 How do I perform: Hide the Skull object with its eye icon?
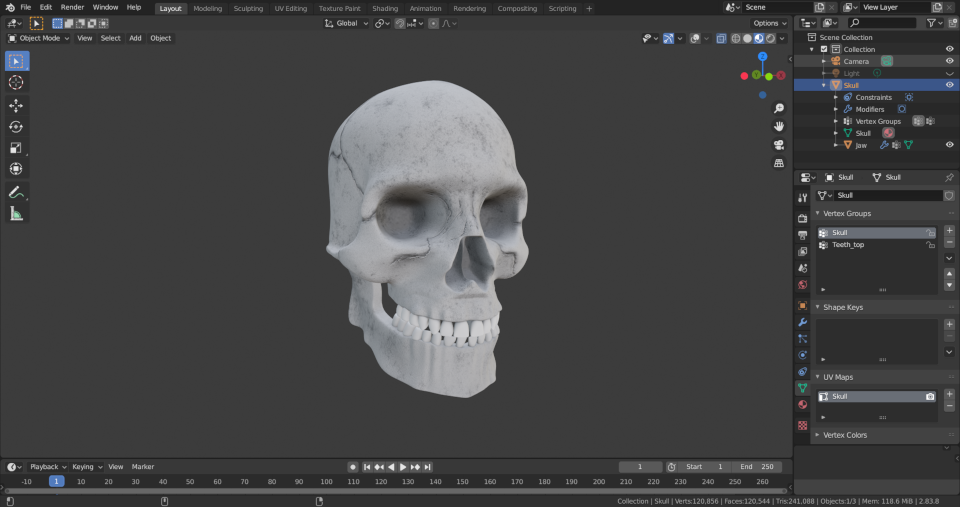pyautogui.click(x=950, y=85)
